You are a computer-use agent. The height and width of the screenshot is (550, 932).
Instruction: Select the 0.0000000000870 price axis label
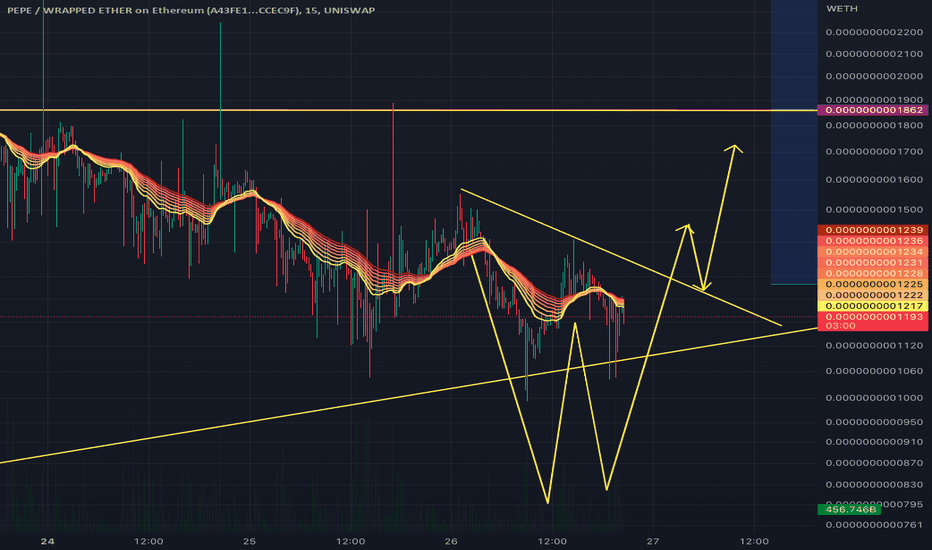pyautogui.click(x=874, y=463)
